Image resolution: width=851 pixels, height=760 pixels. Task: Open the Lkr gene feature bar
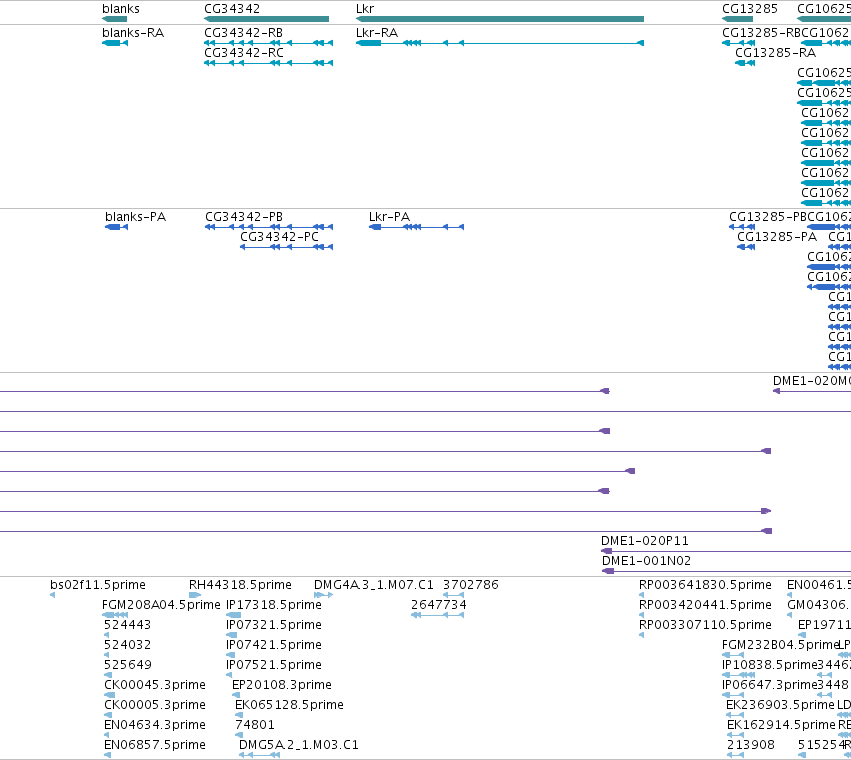[500, 19]
